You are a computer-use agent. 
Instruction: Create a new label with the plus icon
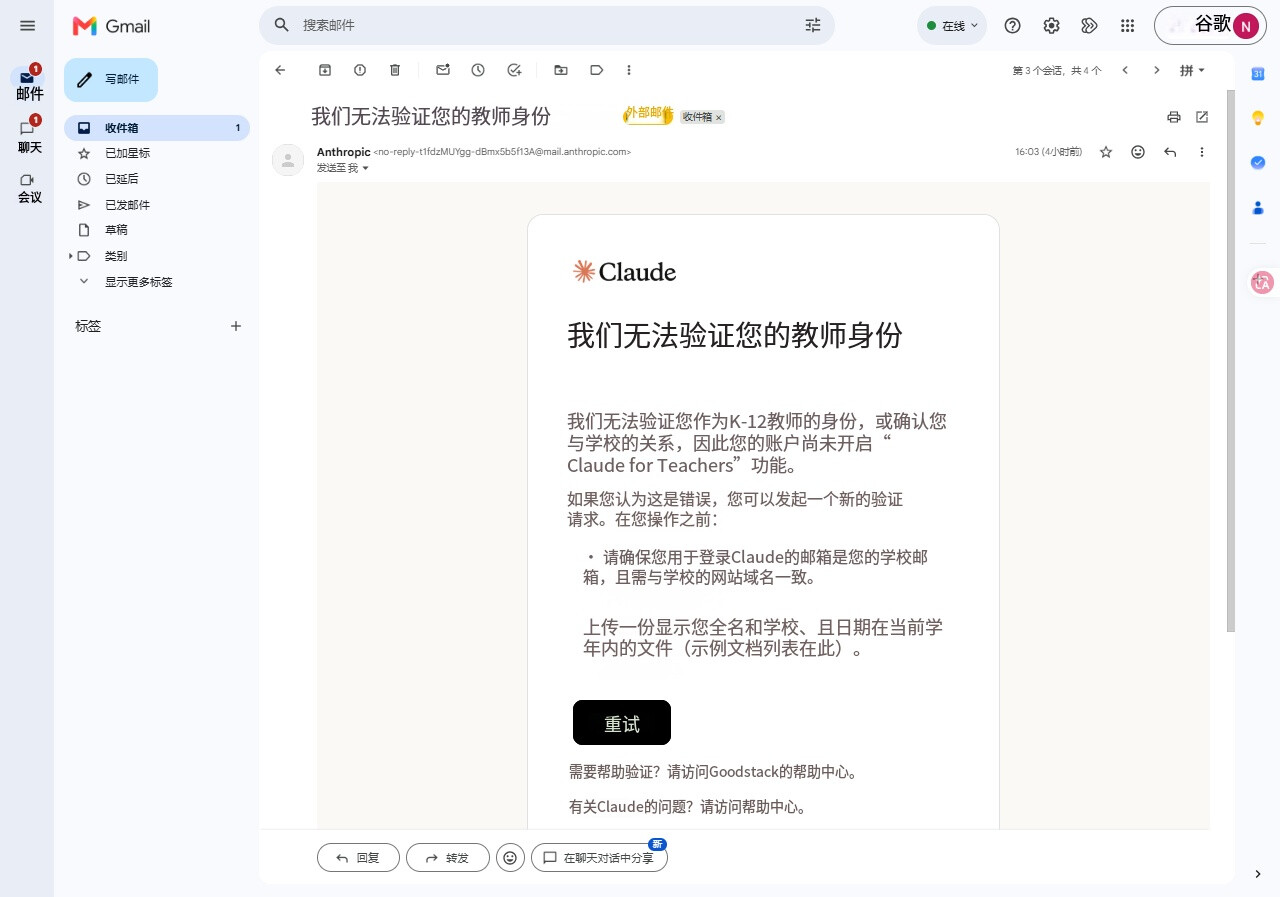pyautogui.click(x=236, y=326)
